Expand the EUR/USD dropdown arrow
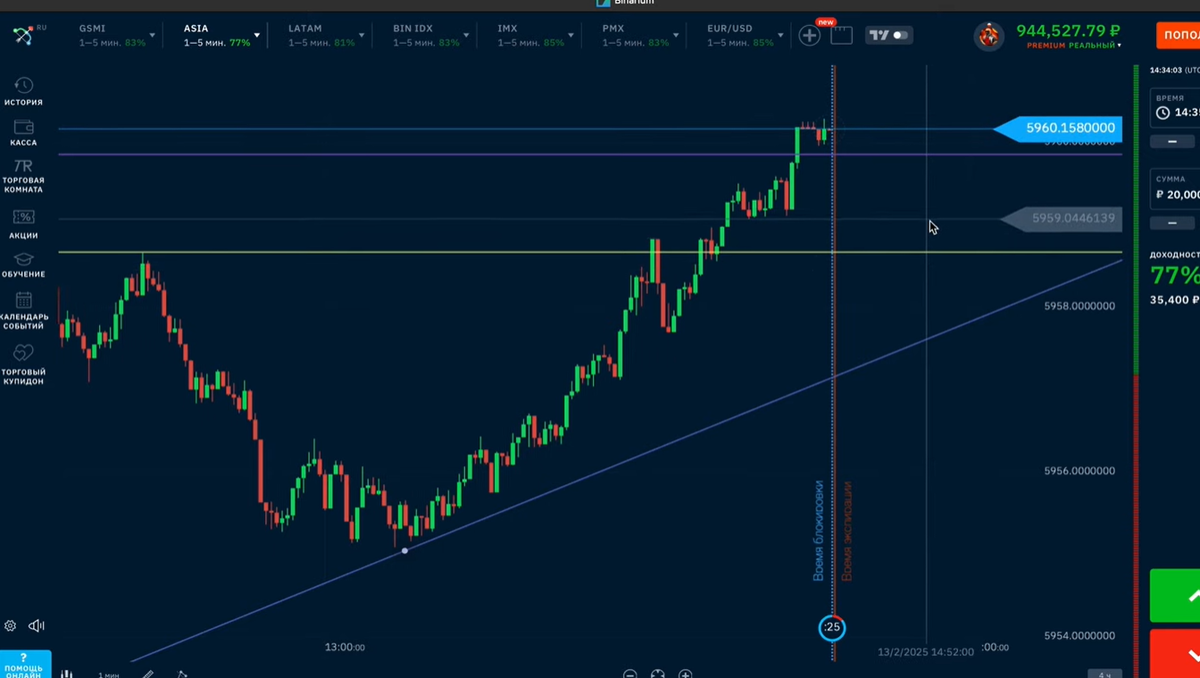Screen dimensions: 1200x678 (x=782, y=36)
